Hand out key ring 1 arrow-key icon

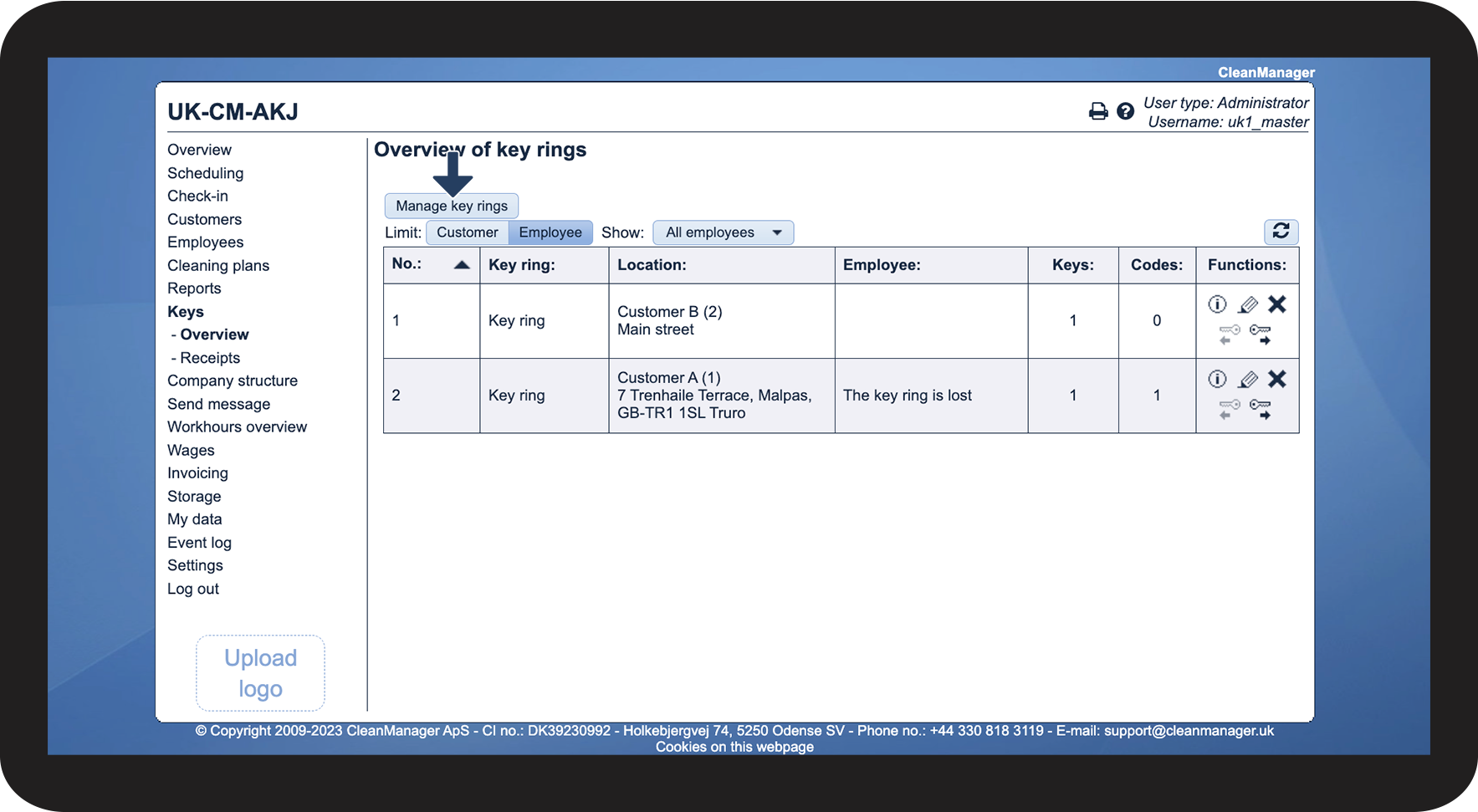click(1261, 335)
